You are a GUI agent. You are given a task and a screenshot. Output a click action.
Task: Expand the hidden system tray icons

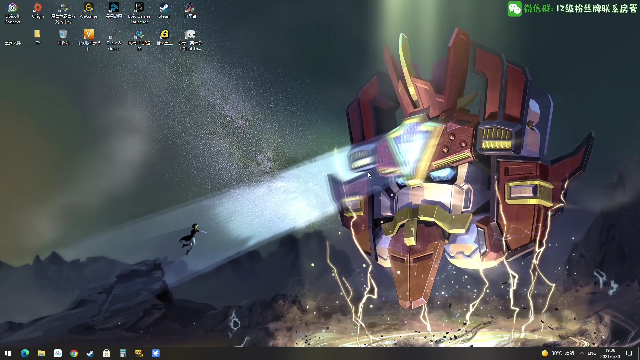pyautogui.click(x=582, y=353)
